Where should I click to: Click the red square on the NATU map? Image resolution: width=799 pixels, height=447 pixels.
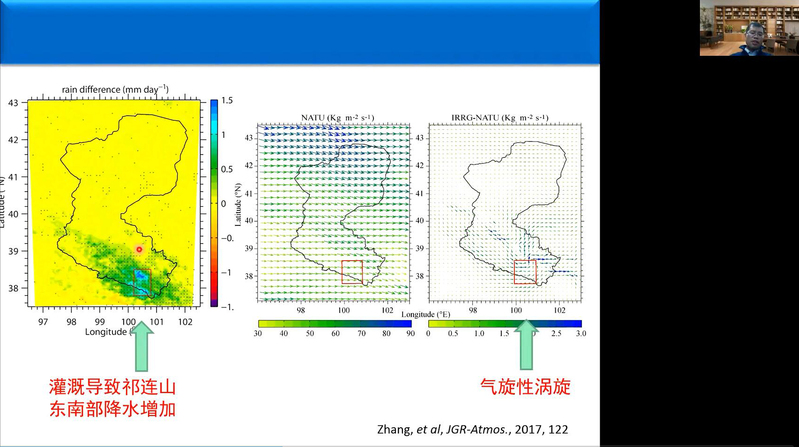click(x=352, y=272)
